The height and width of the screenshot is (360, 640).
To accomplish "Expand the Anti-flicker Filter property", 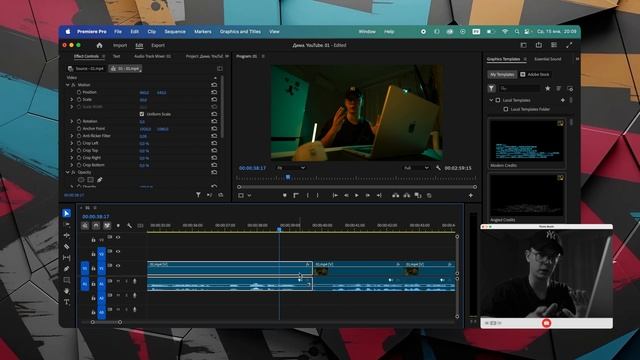I will (72, 136).
